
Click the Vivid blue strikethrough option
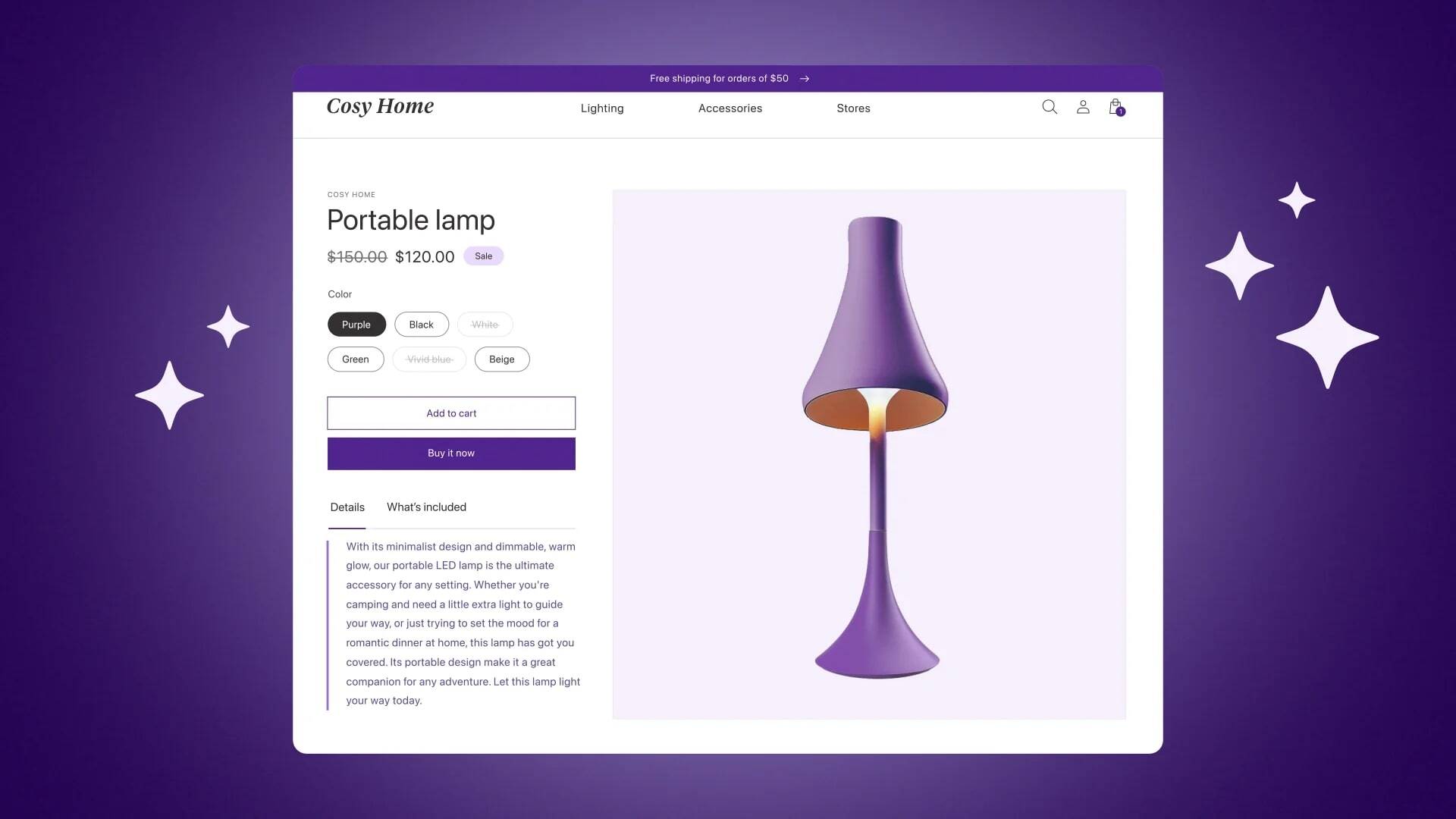click(429, 359)
